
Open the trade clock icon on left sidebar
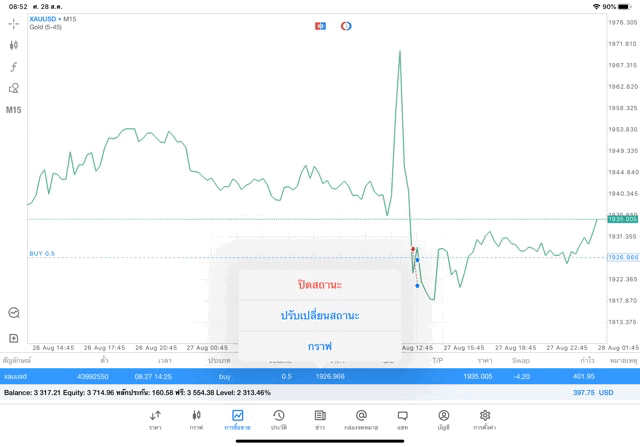tap(14, 313)
